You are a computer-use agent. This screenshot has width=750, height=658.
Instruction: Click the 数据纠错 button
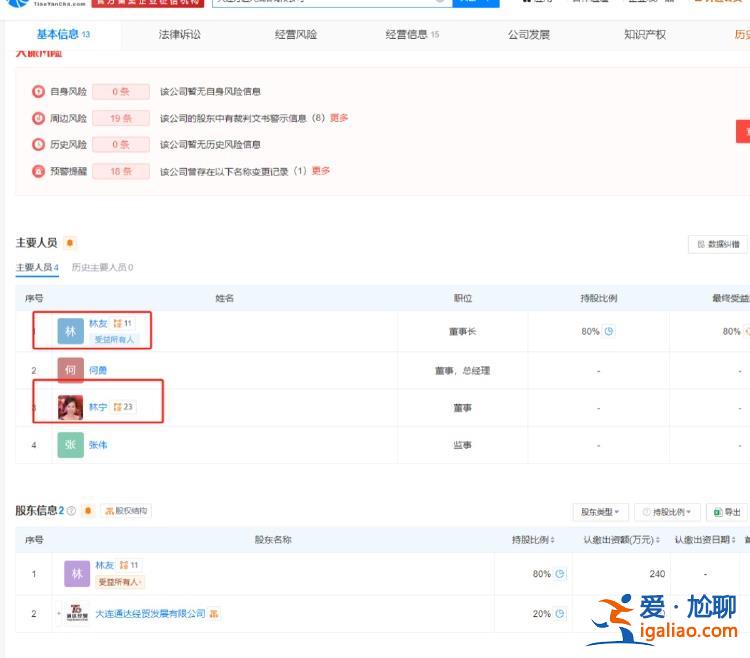(718, 244)
